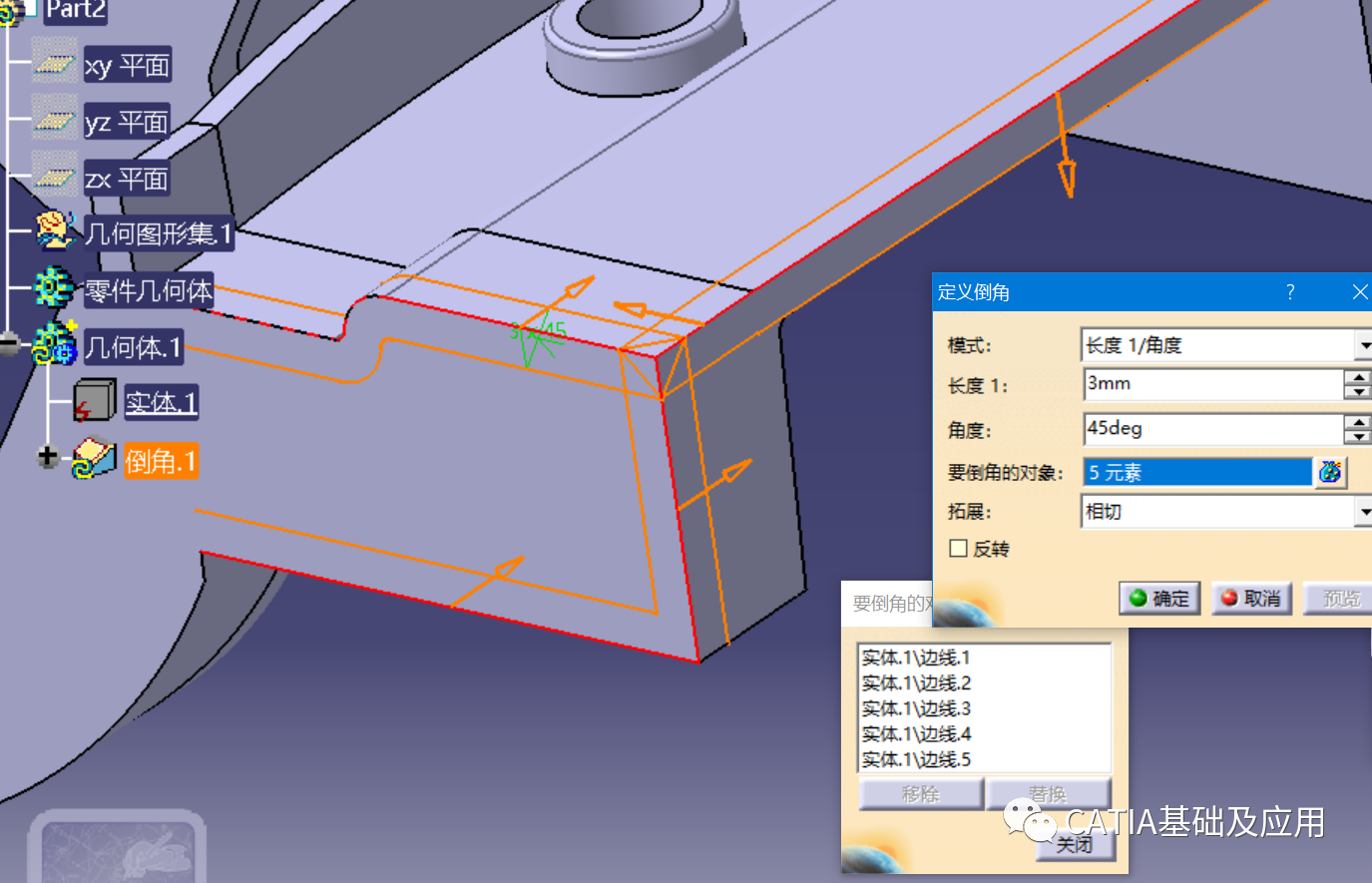Screen dimensions: 1372x883
Task: Click the xy 平面 plane icon
Action: (54, 62)
